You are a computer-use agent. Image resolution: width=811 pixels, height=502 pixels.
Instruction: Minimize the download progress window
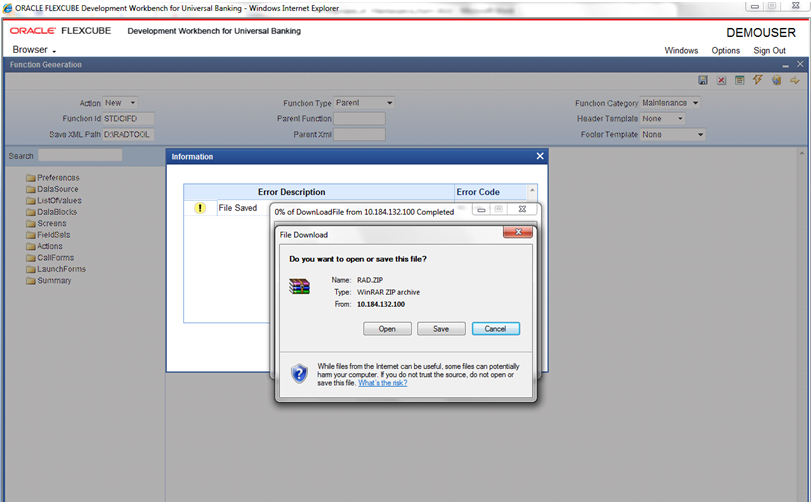[481, 209]
